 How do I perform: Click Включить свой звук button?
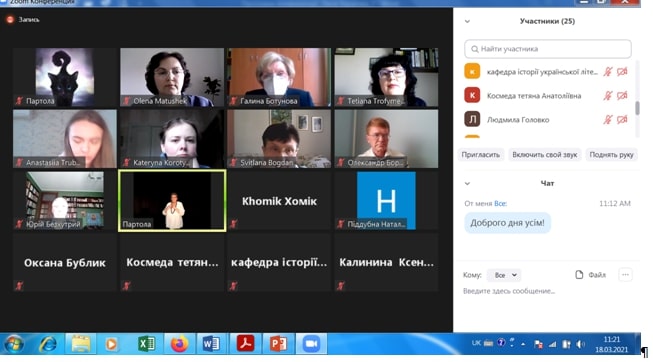click(545, 155)
